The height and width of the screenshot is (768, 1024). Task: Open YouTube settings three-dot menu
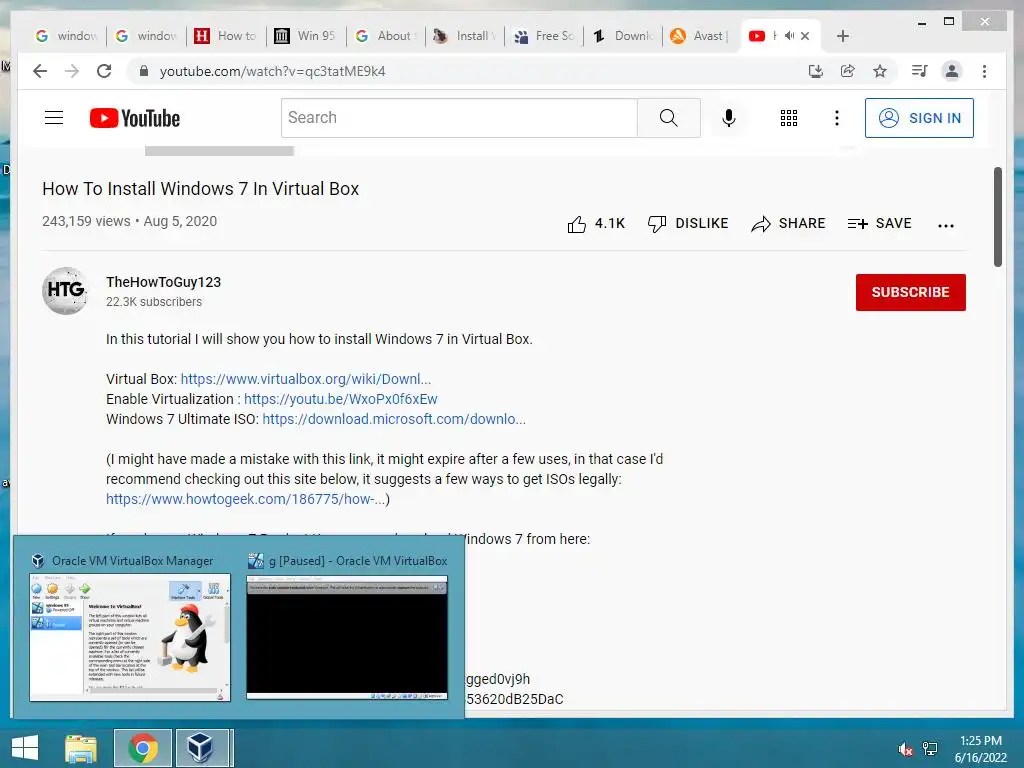(837, 118)
